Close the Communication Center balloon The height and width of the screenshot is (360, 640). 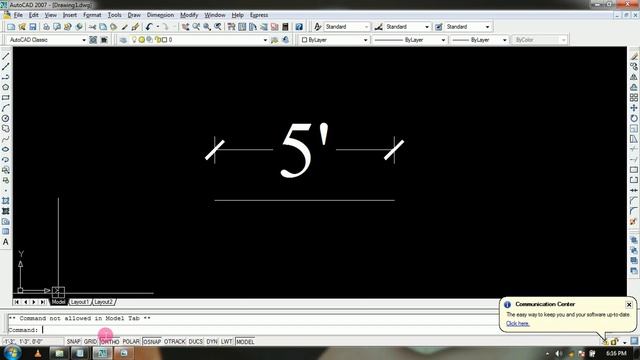pos(629,304)
